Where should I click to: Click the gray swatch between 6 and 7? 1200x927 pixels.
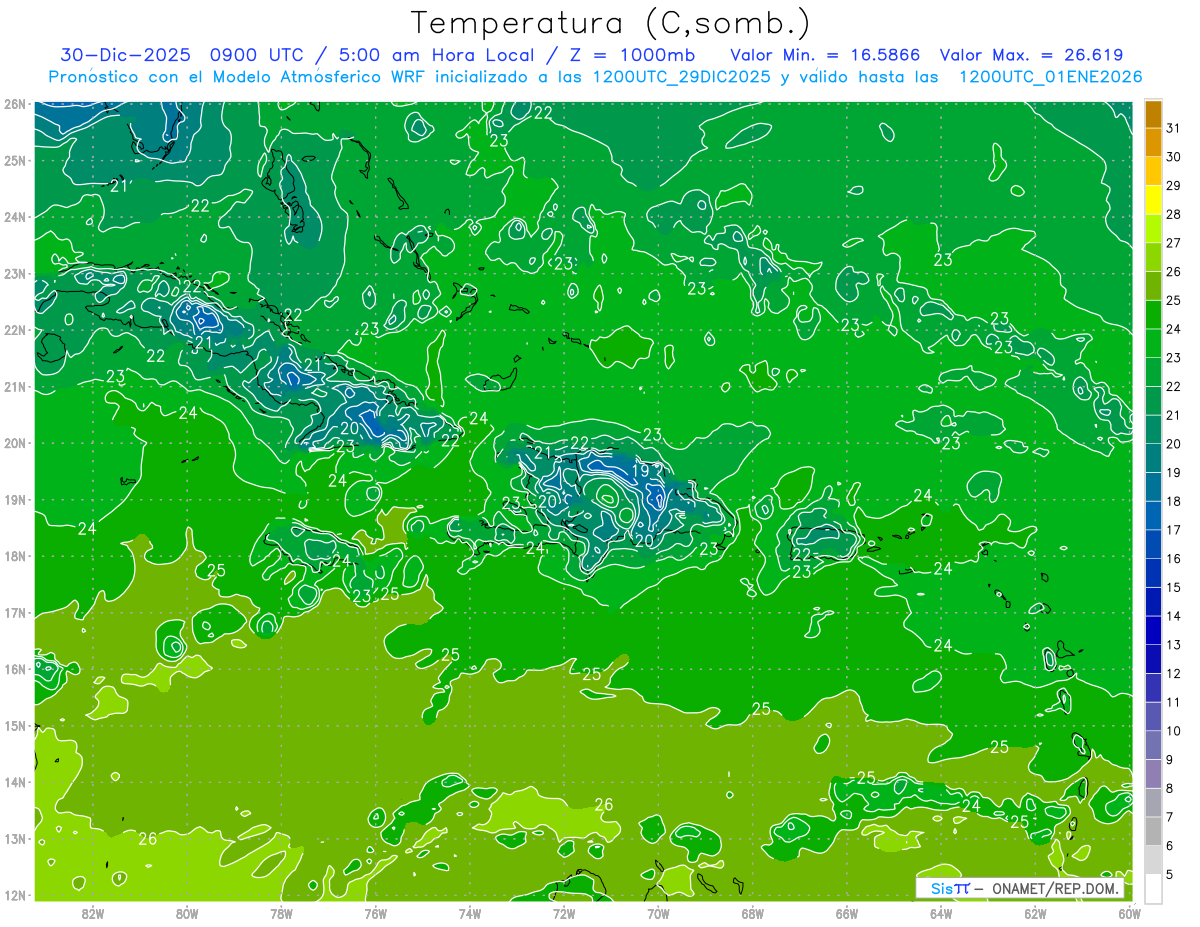[1153, 831]
